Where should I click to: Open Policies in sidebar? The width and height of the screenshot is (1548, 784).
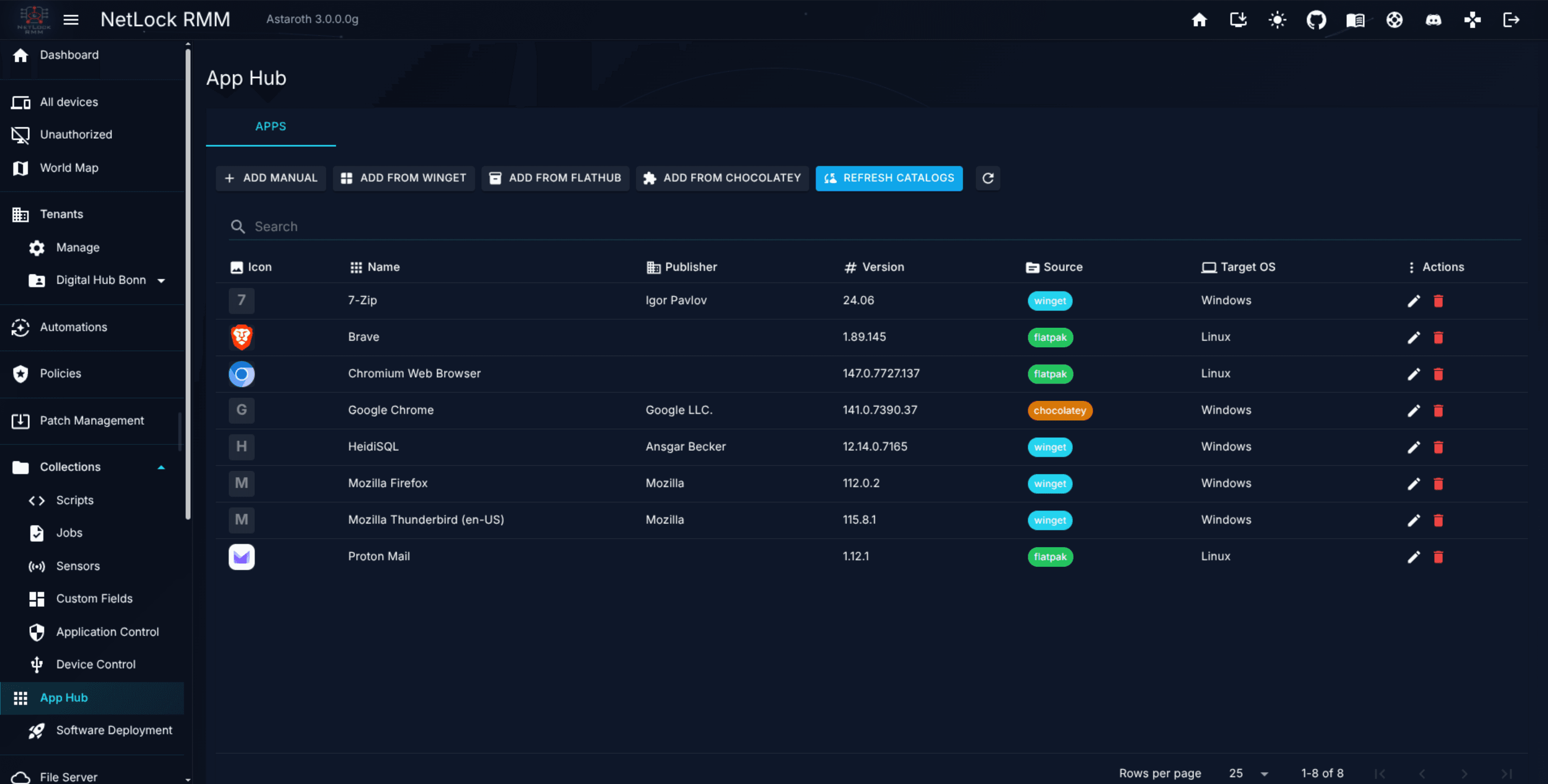92,374
